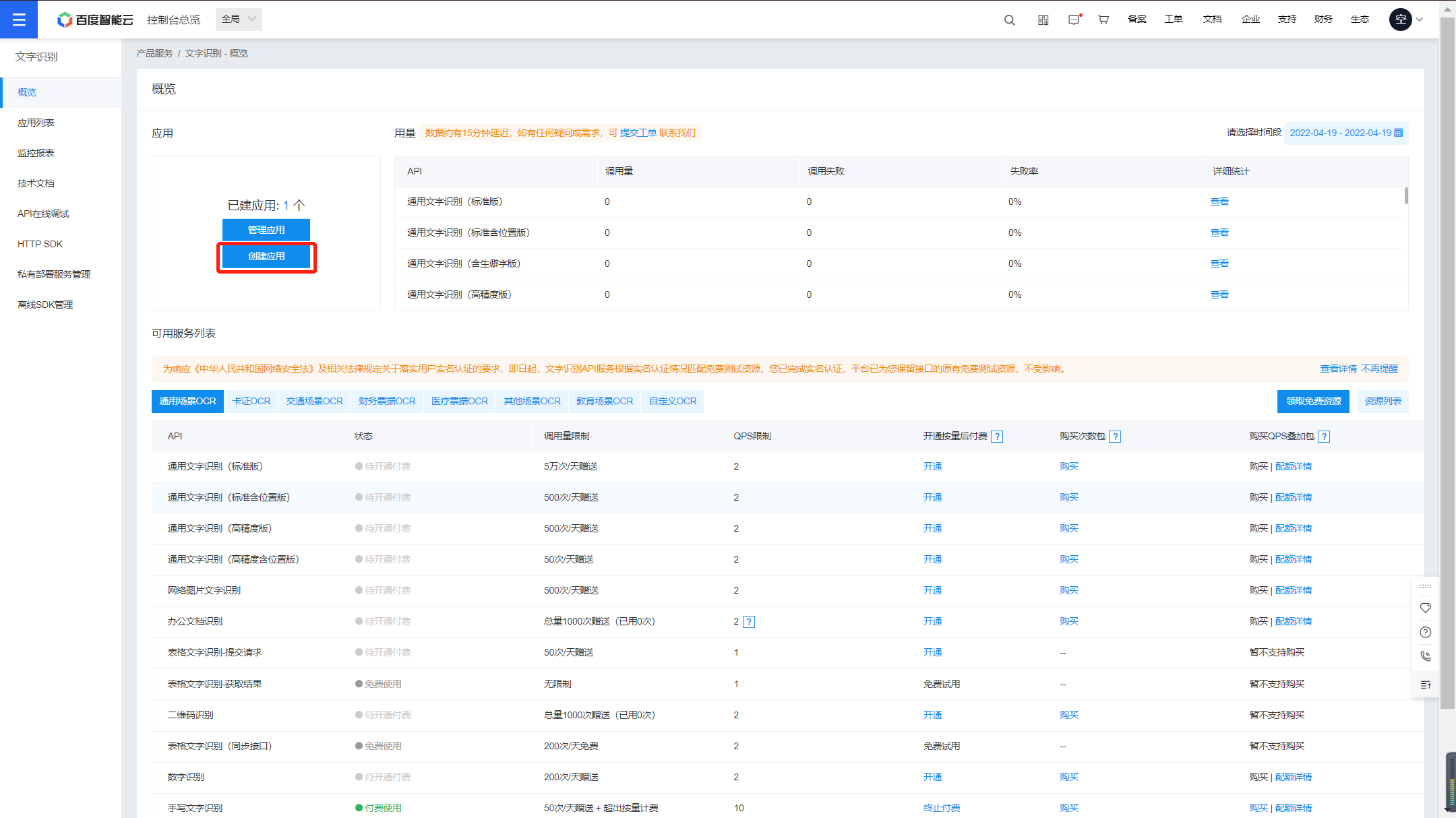Click the calendar icon in date range
1456x818 pixels.
1399,133
